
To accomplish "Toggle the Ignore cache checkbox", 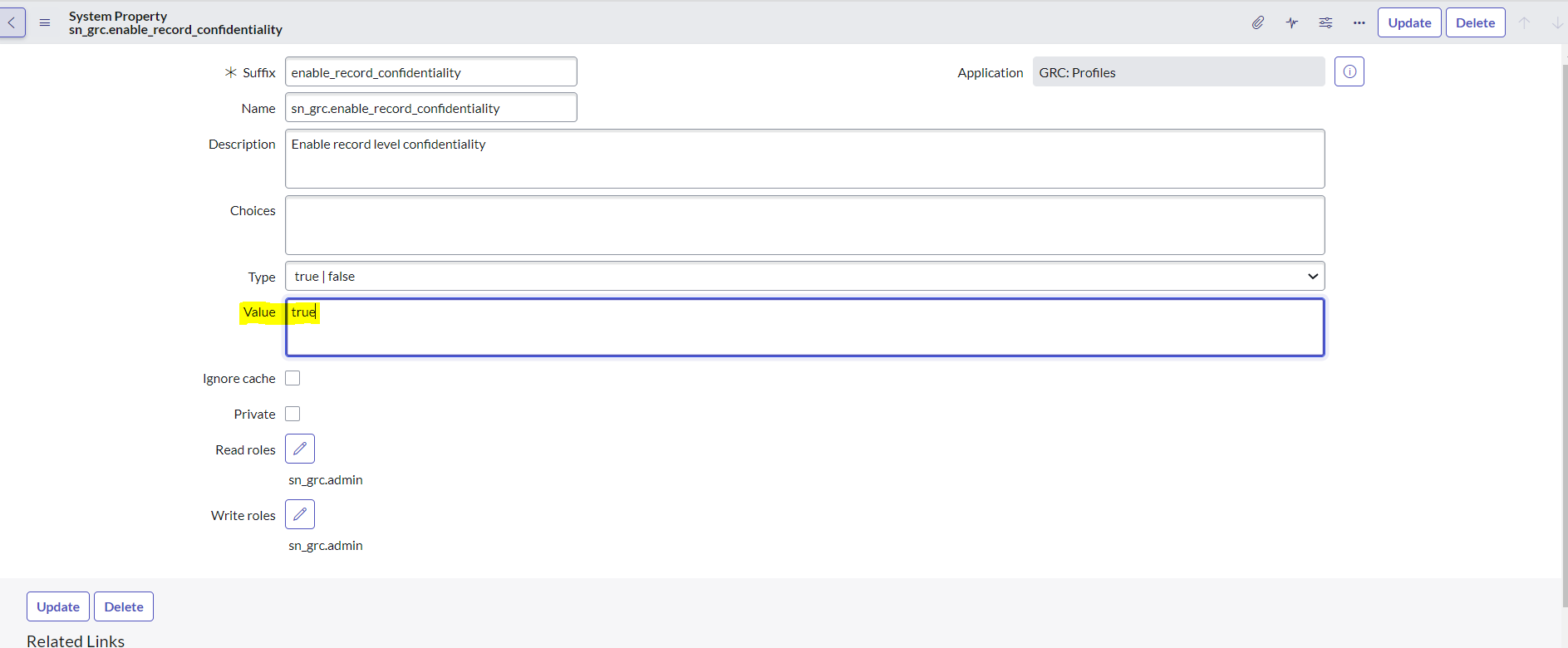I will pyautogui.click(x=292, y=378).
